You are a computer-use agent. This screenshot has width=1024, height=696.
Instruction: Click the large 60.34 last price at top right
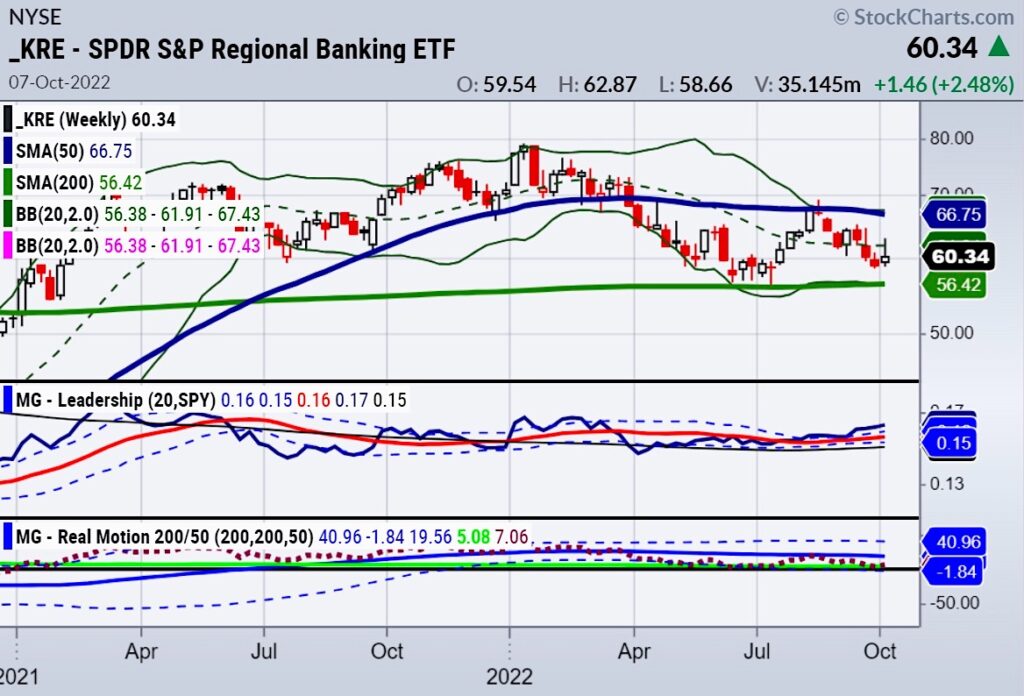(x=942, y=48)
